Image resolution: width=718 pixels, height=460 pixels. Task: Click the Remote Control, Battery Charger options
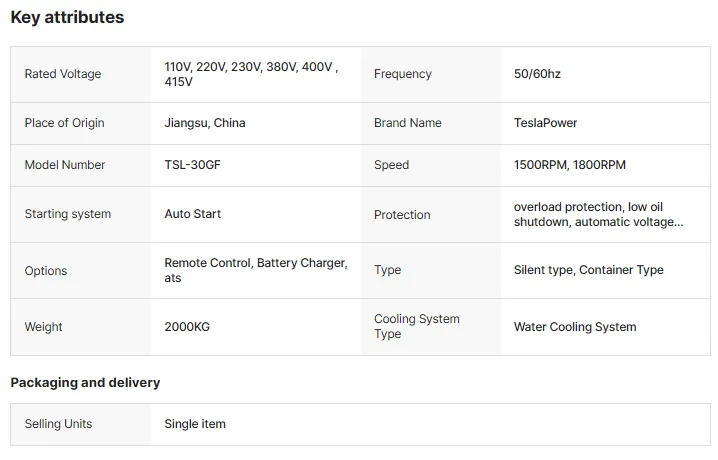(256, 271)
